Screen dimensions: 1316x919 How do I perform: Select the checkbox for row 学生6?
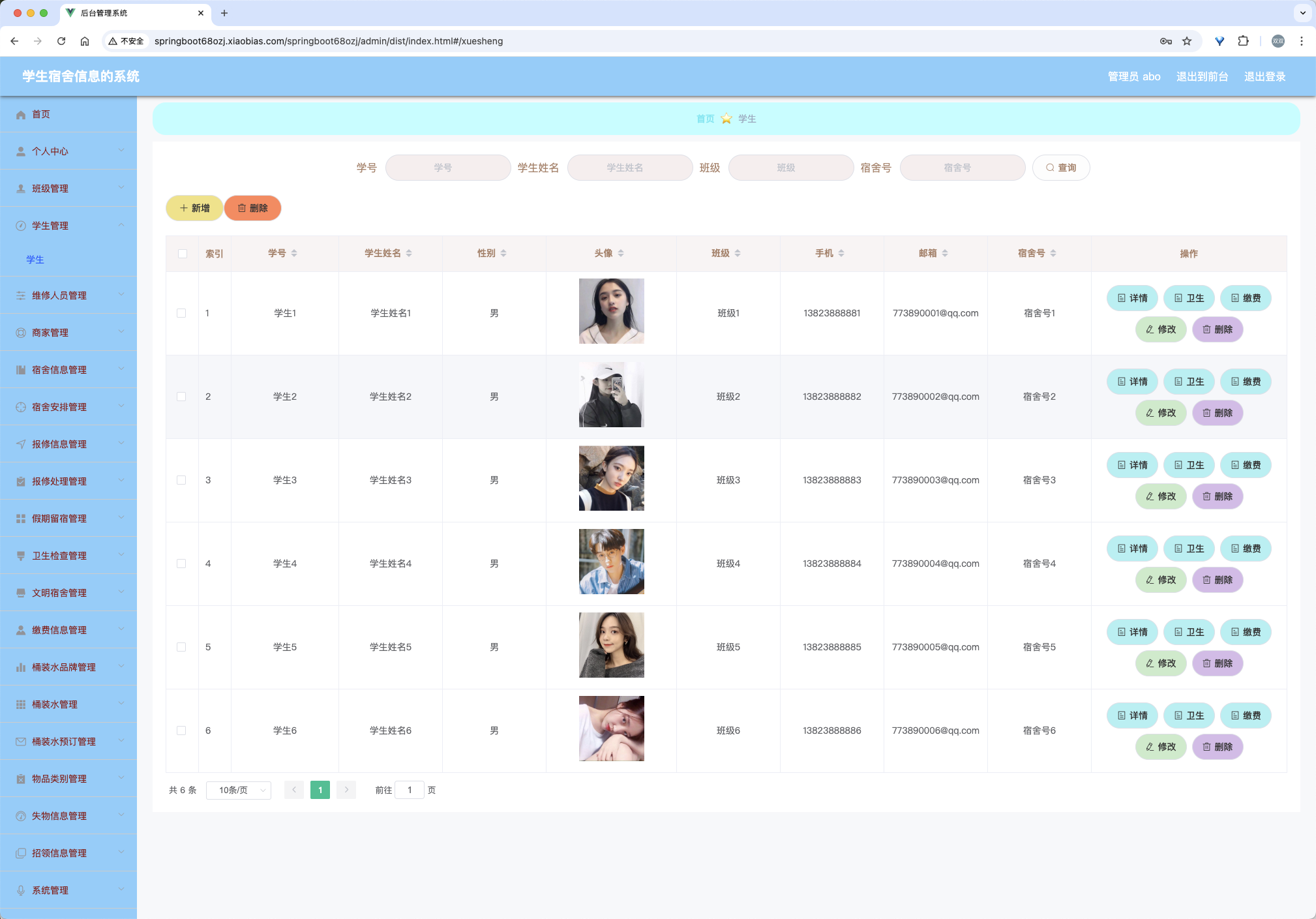pos(181,731)
